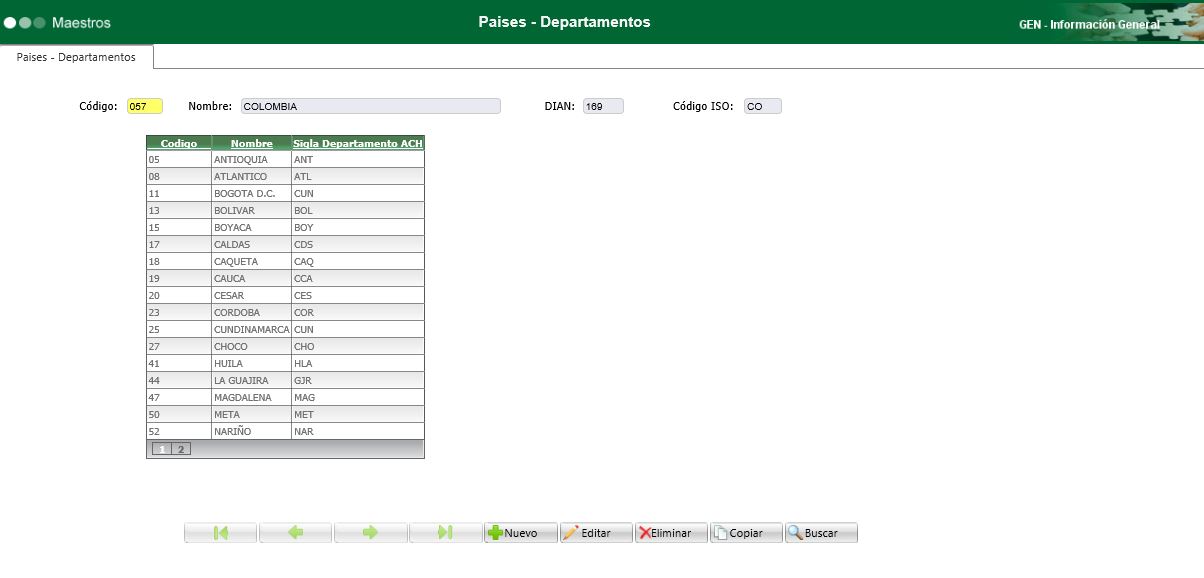Screen dimensions: 1204x578
Task: Select the ANTIOQUIA row
Action: click(285, 159)
